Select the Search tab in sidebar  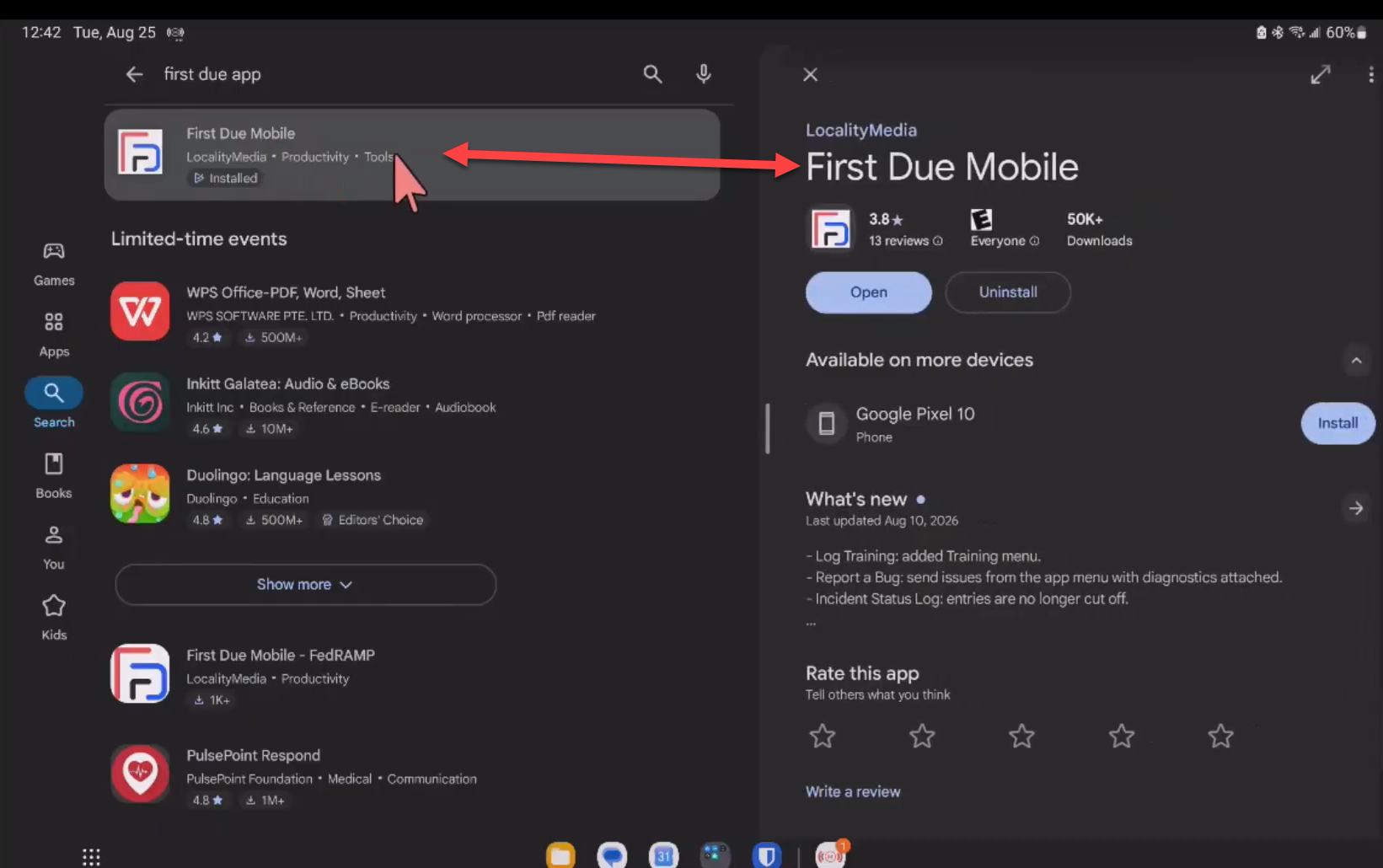pos(54,404)
